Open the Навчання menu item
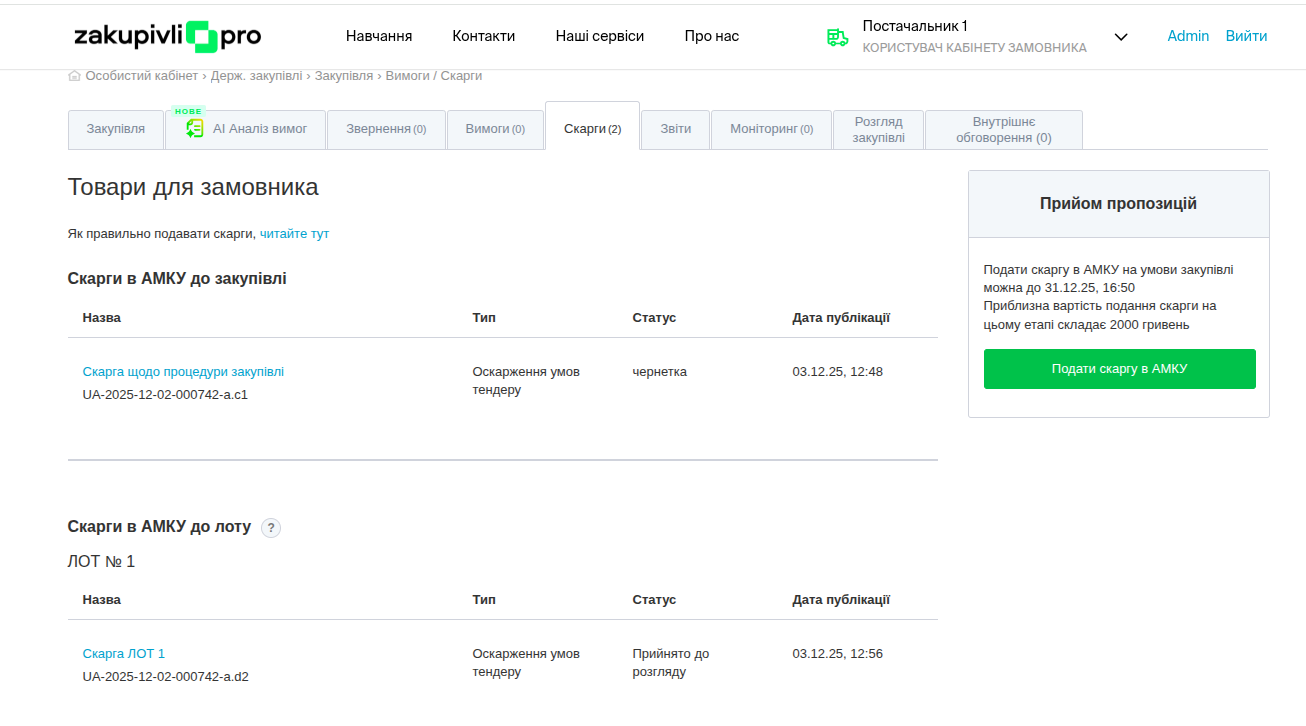1306x726 pixels. coord(379,36)
